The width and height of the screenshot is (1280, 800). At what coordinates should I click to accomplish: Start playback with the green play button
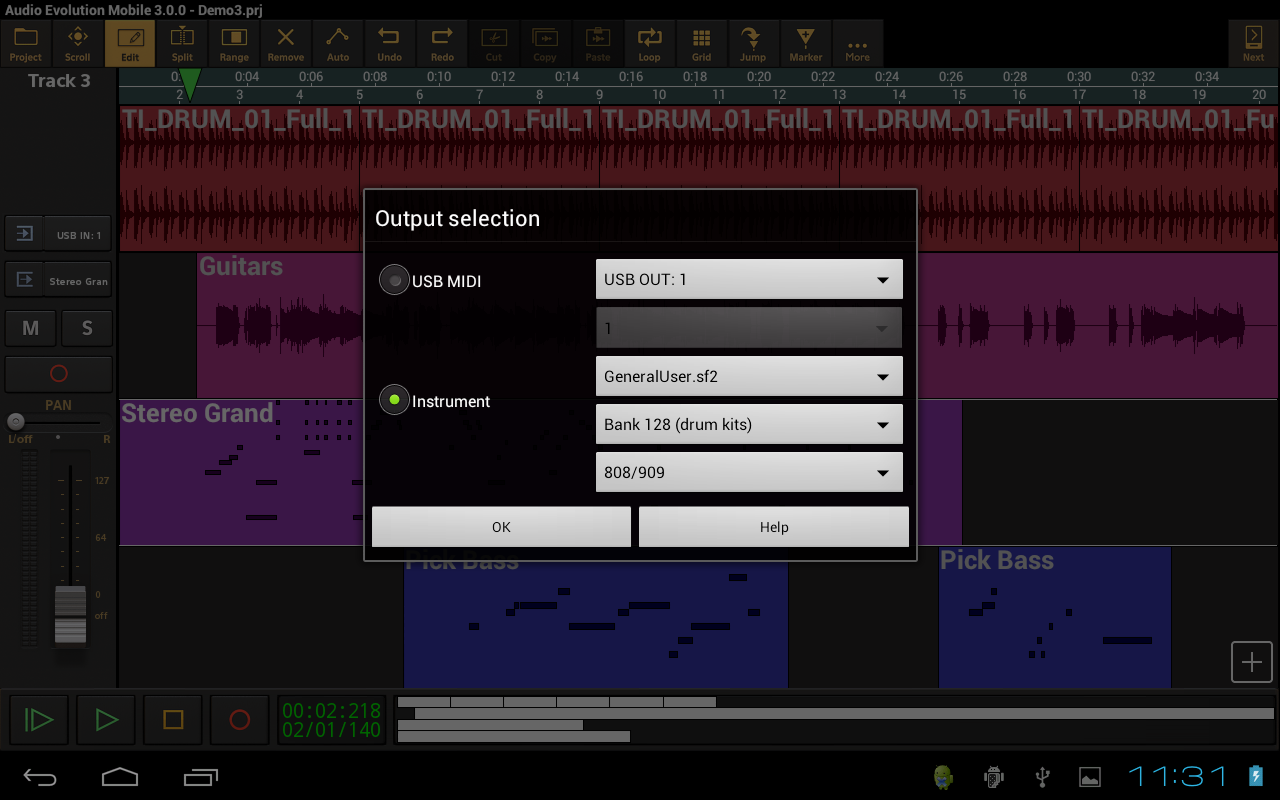click(x=104, y=719)
